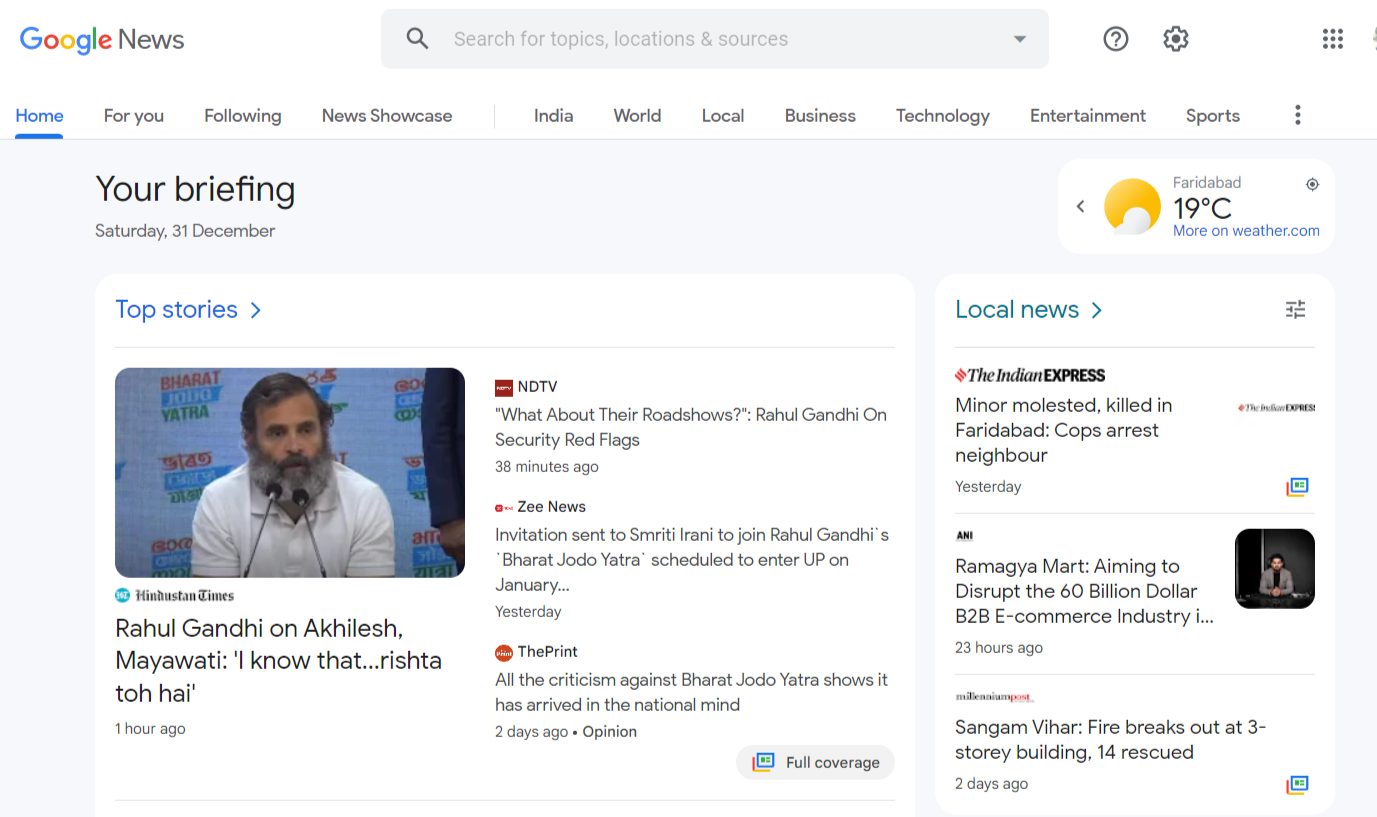
Task: Click the Full coverage button
Action: click(815, 762)
